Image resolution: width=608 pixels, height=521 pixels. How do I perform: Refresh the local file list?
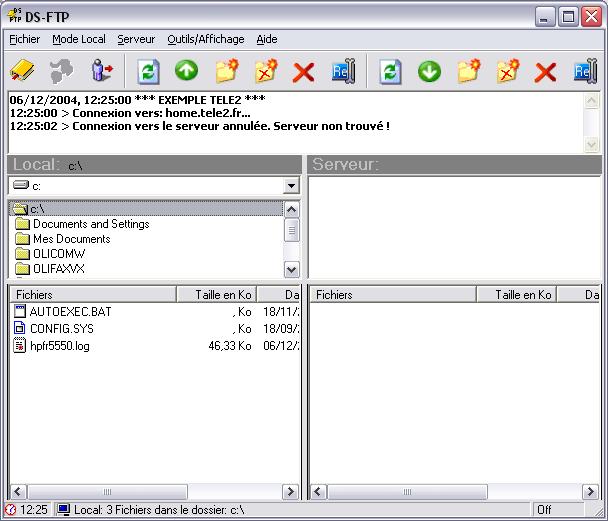tap(149, 71)
